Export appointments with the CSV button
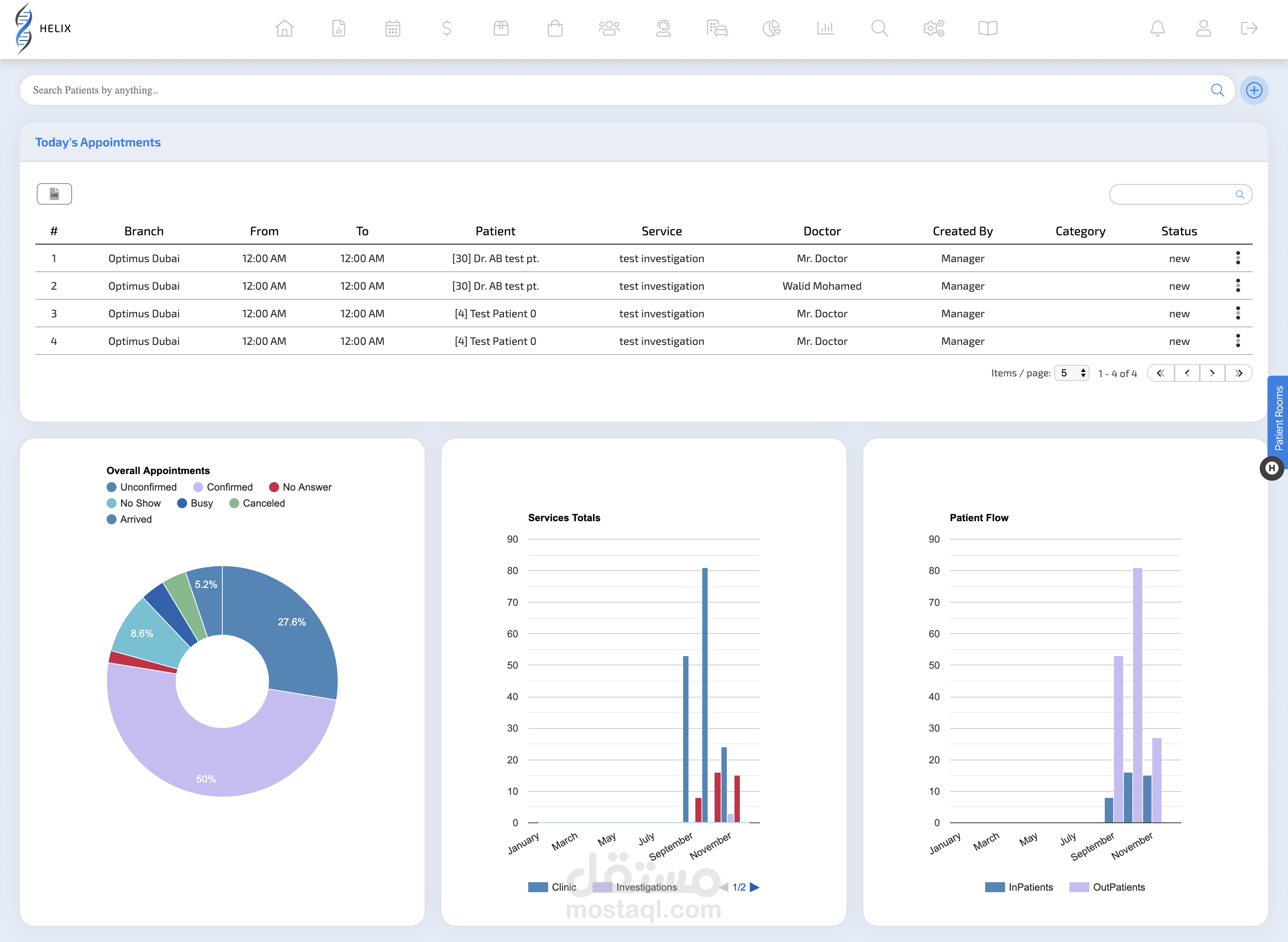 (x=54, y=194)
